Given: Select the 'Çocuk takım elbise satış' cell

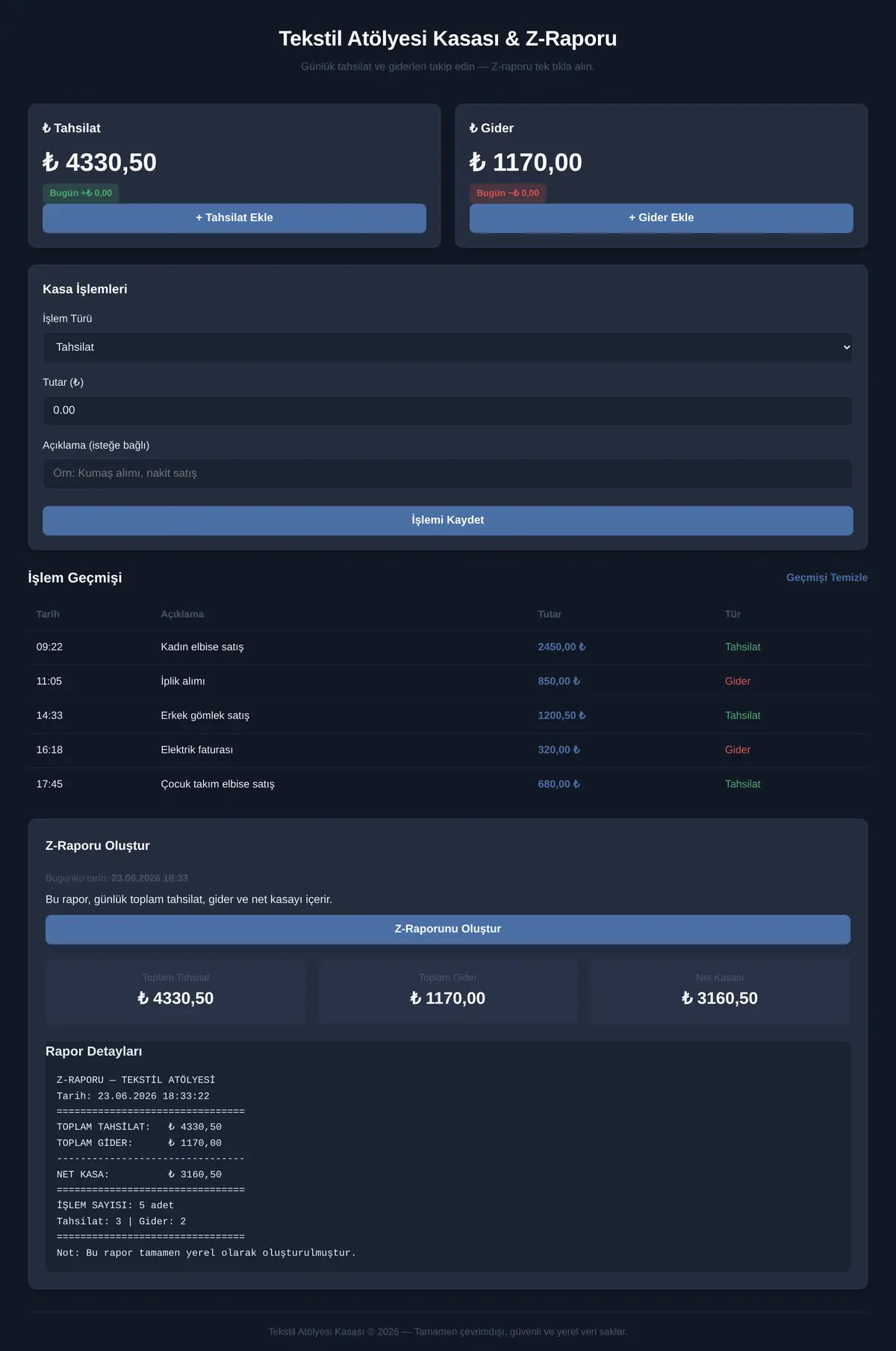Looking at the screenshot, I should (x=218, y=784).
